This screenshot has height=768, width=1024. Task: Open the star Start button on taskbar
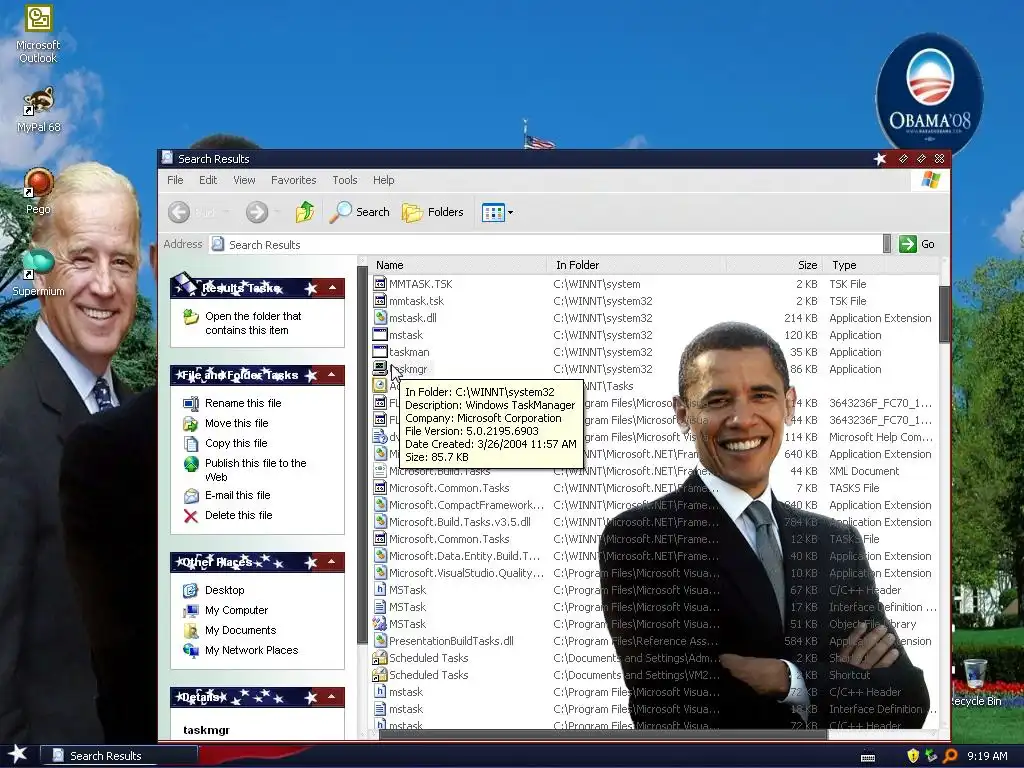click(x=18, y=755)
